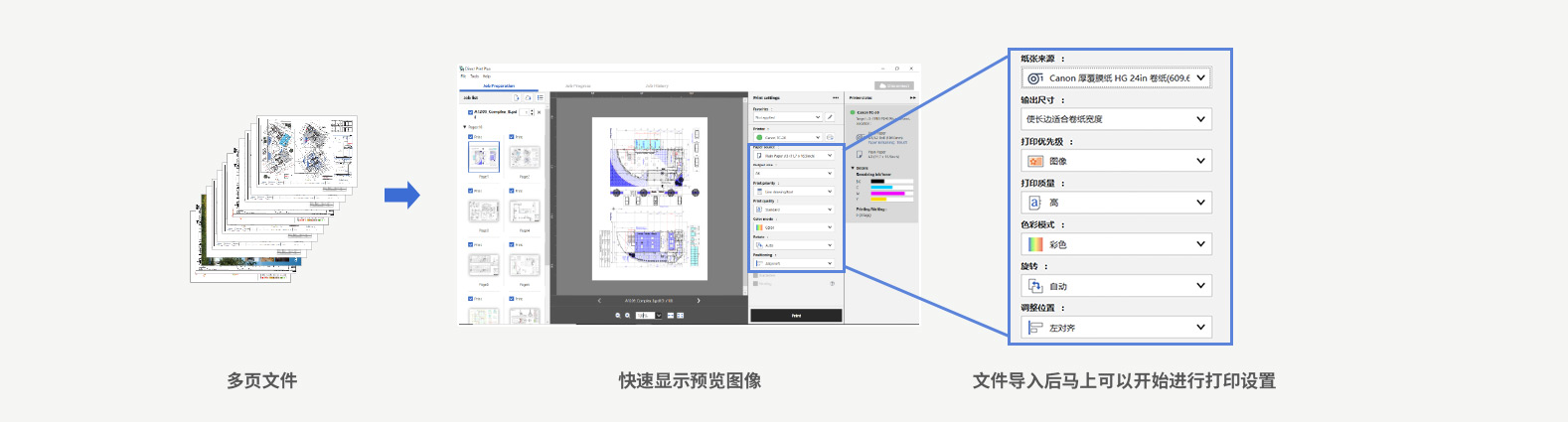Click the add folder icon in Job list
The height and width of the screenshot is (422, 1568).
(x=528, y=97)
